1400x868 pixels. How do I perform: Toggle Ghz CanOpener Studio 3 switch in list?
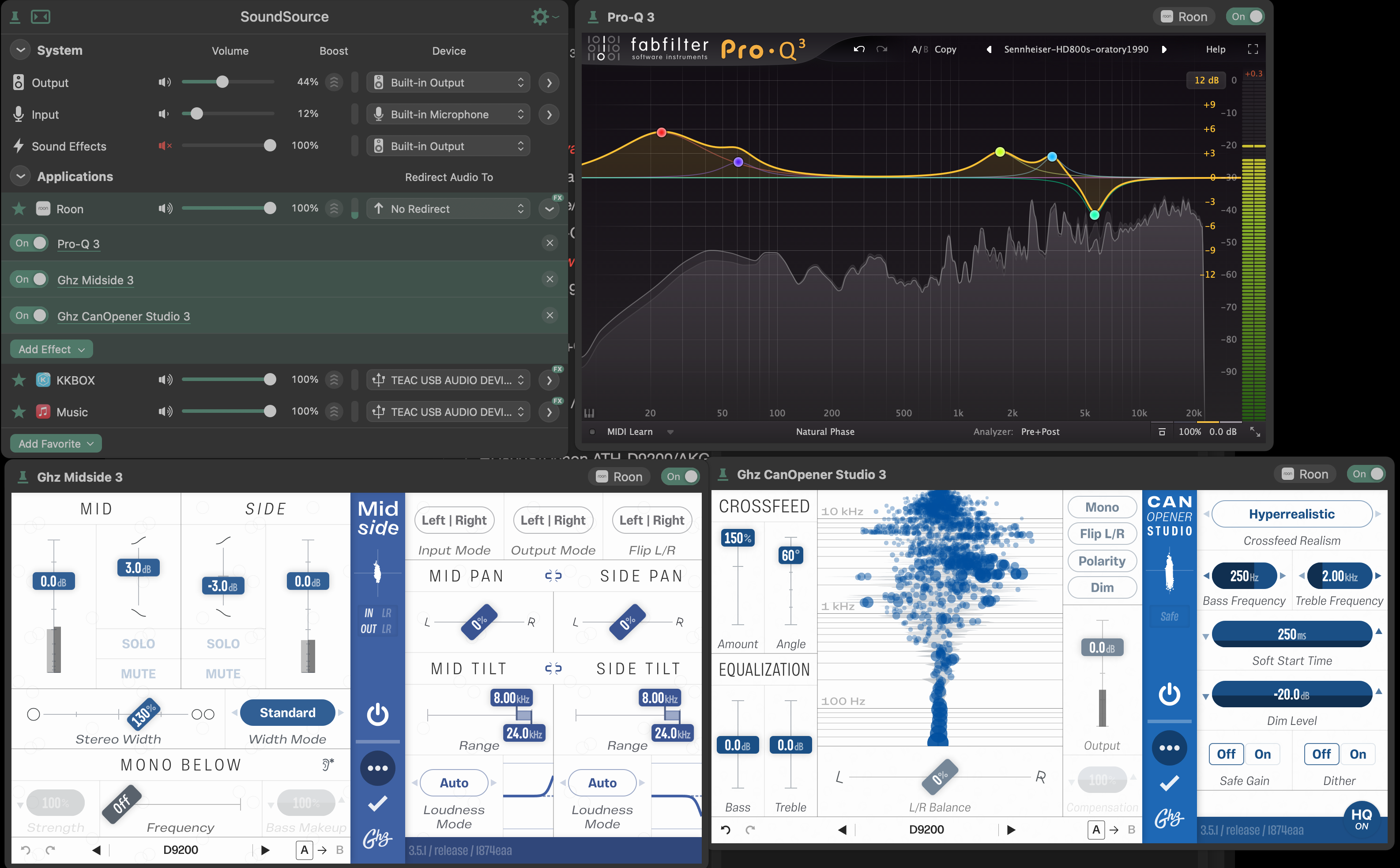pos(29,315)
